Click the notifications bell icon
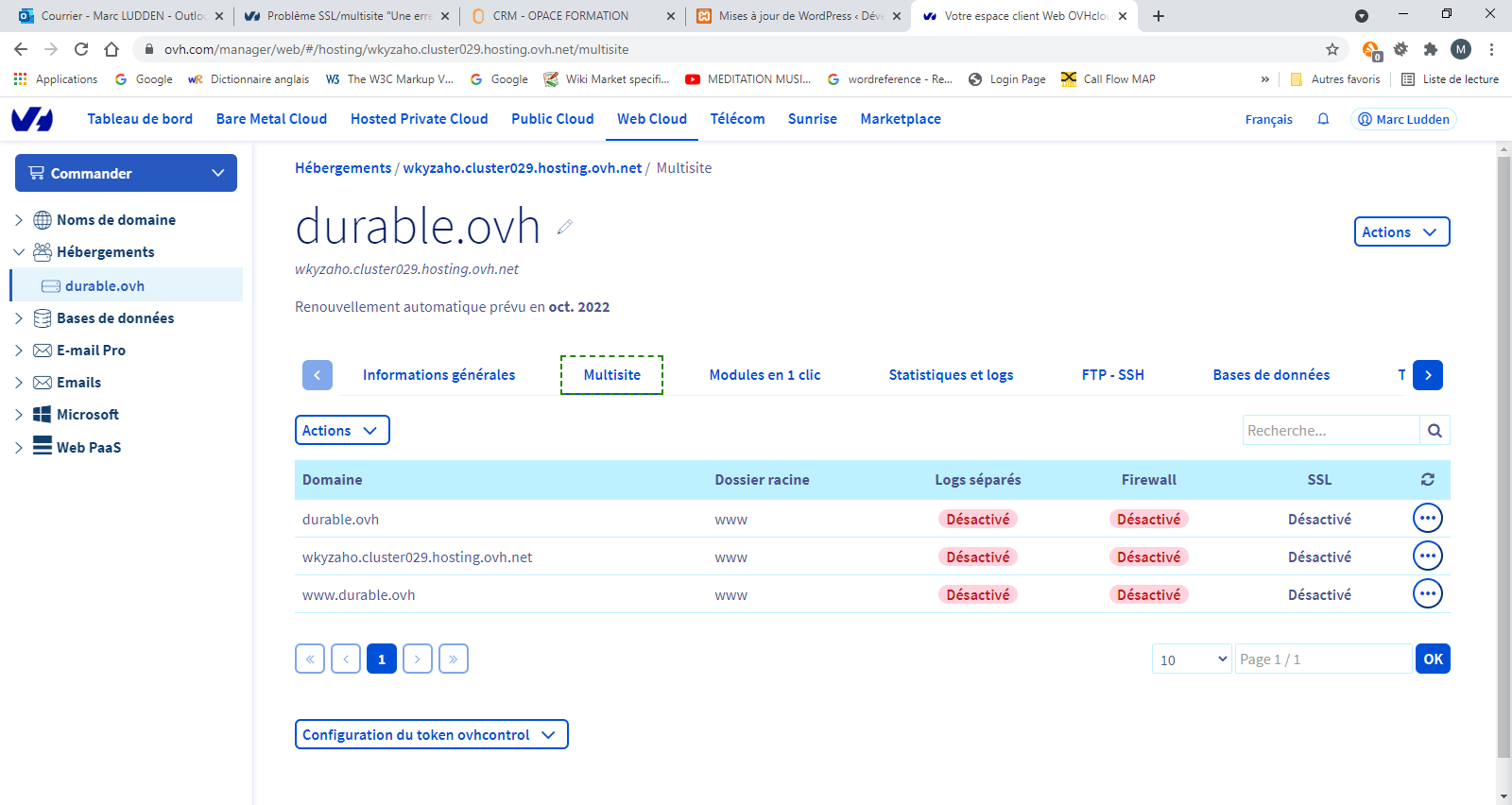 pos(1323,119)
